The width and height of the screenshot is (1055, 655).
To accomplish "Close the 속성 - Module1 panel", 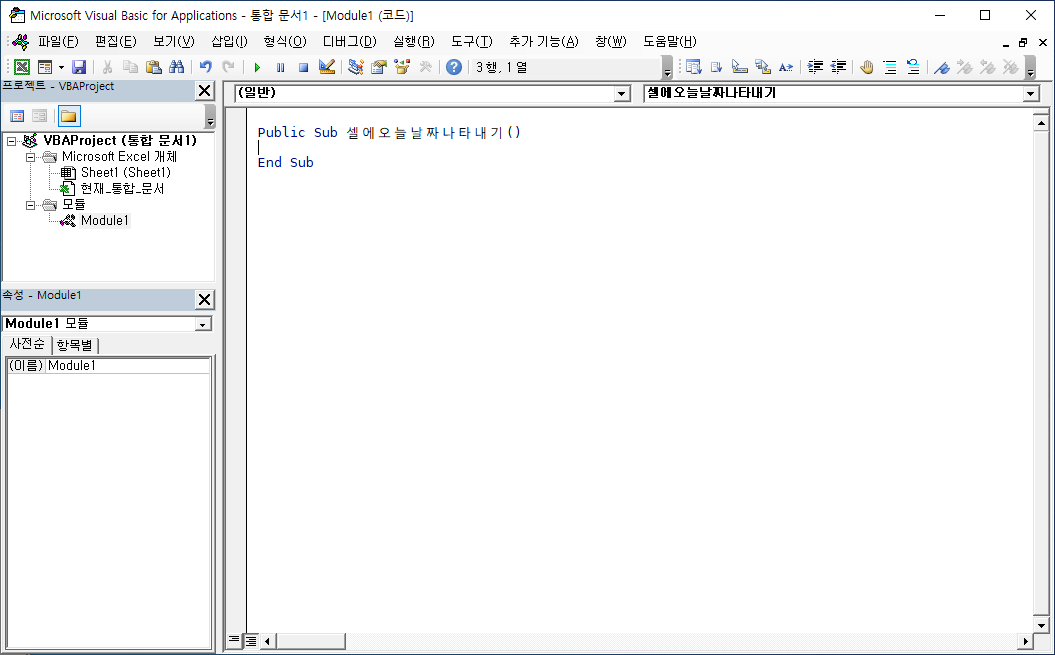I will [205, 300].
